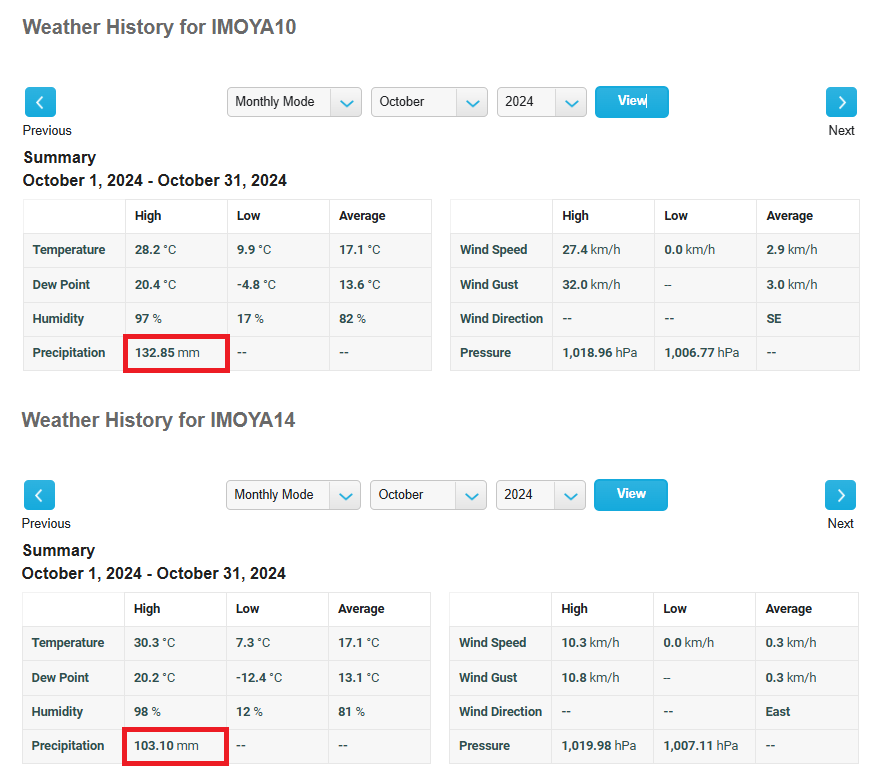Click IMOYA14 wind speed high 10.3 km/h
883x777 pixels.
pyautogui.click(x=590, y=643)
